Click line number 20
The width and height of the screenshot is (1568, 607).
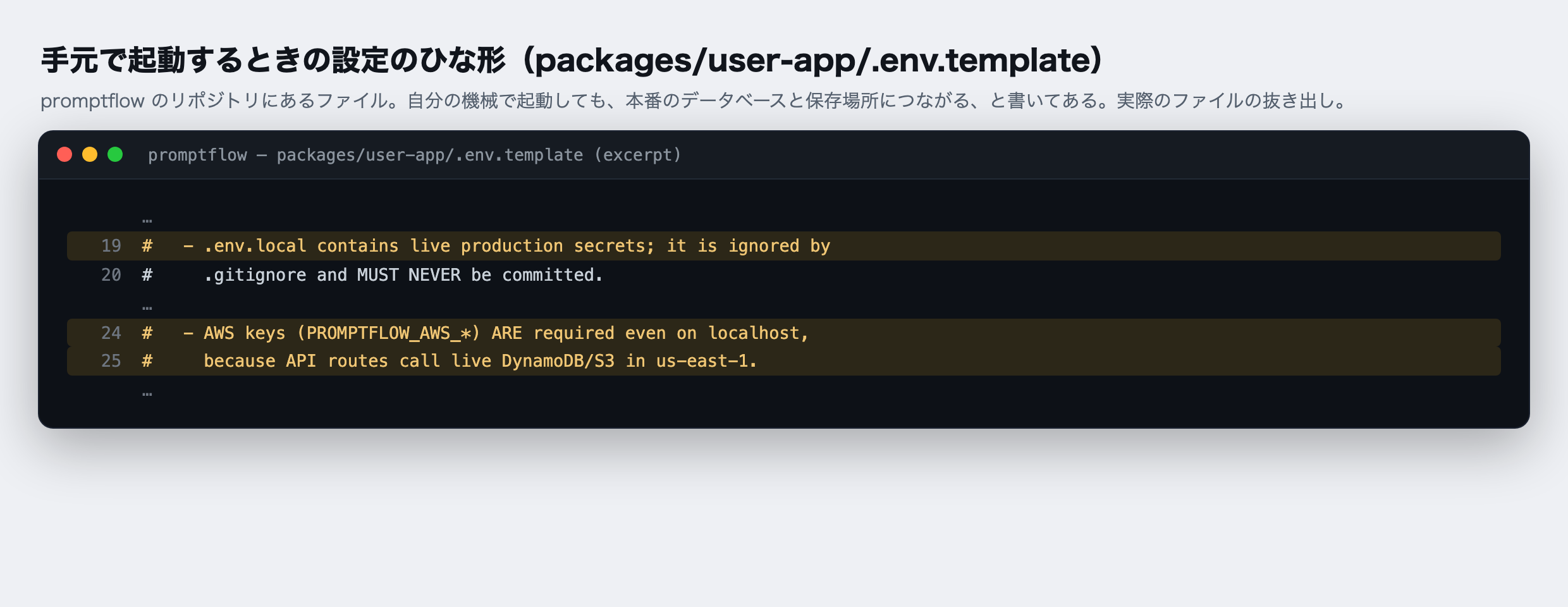(x=111, y=275)
